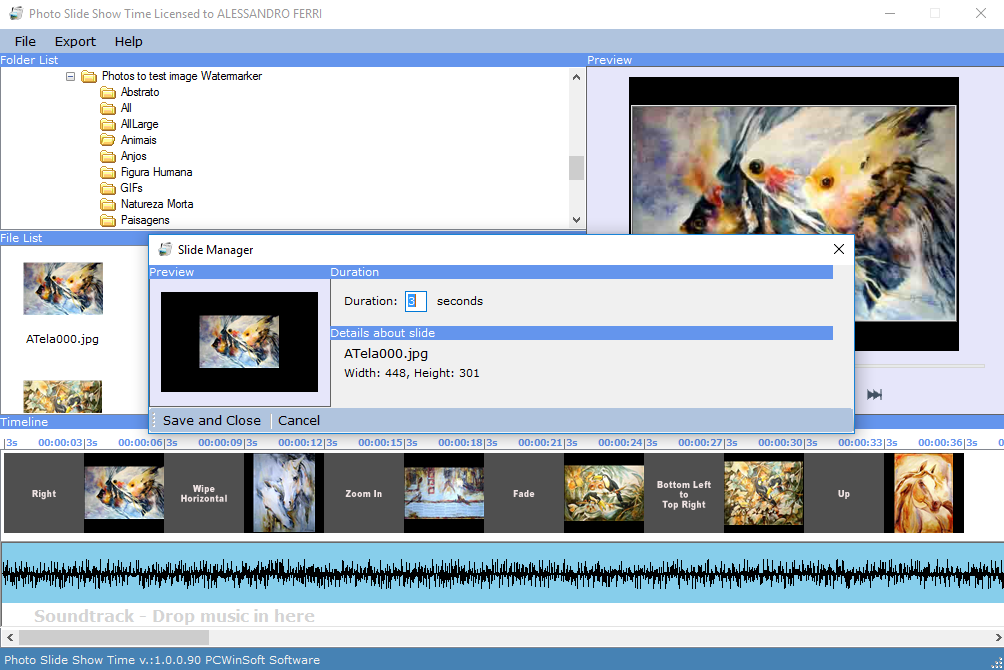The width and height of the screenshot is (1004, 670).
Task: Click the application icon in main title bar
Action: 17,13
